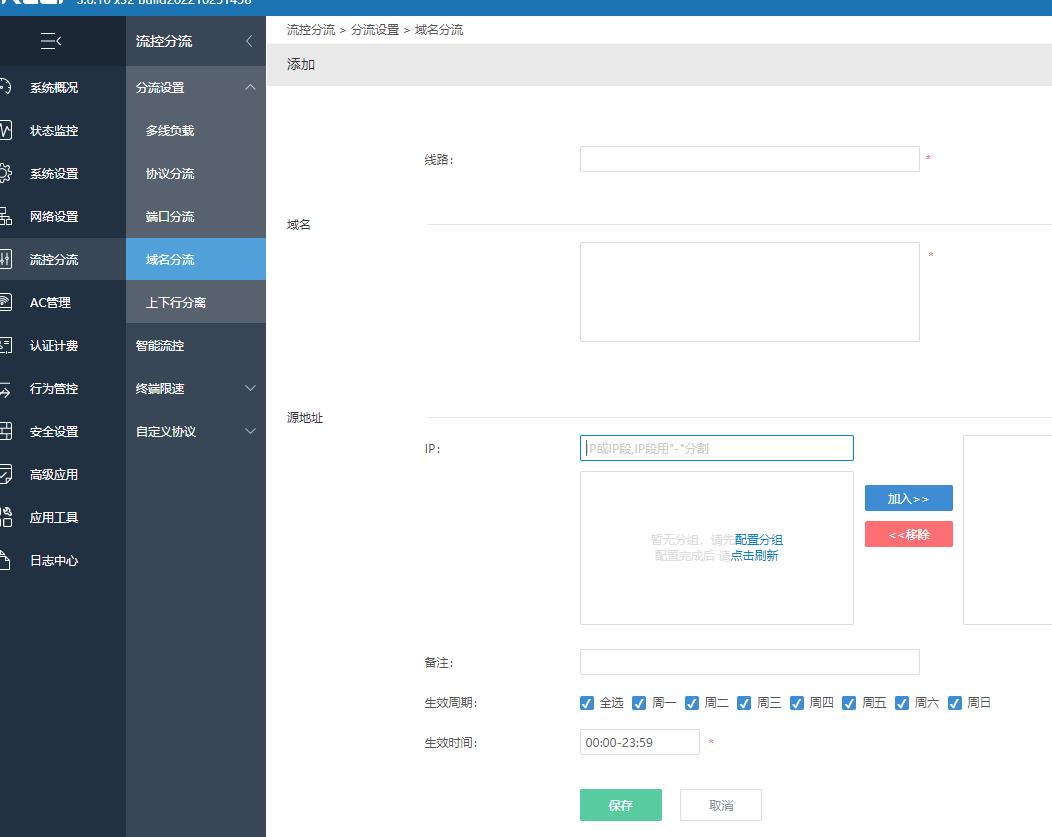
Task: Open 网络设置 via its network icon
Action: 5,216
